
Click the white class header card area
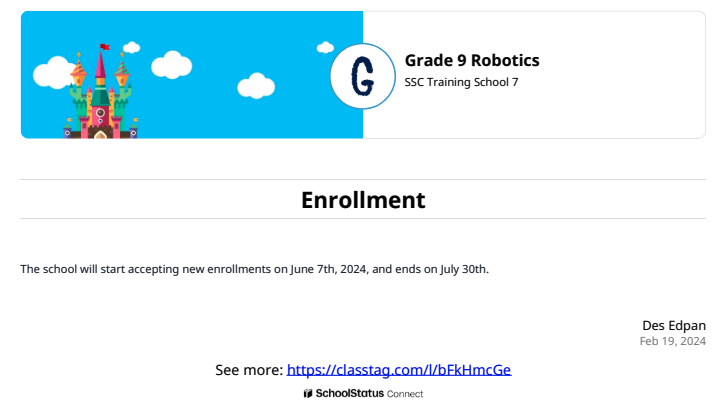(x=534, y=75)
